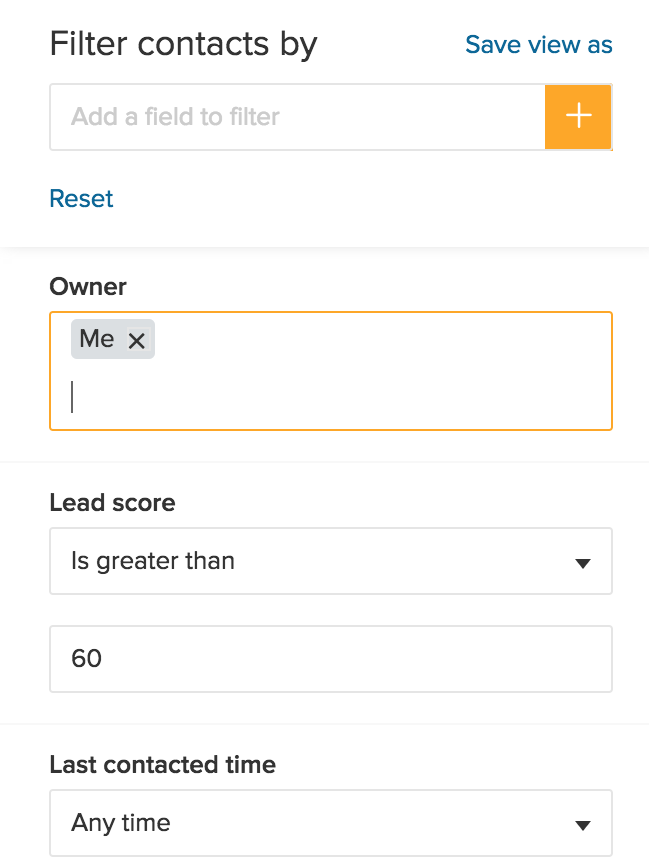Open the Save view as link

click(539, 45)
